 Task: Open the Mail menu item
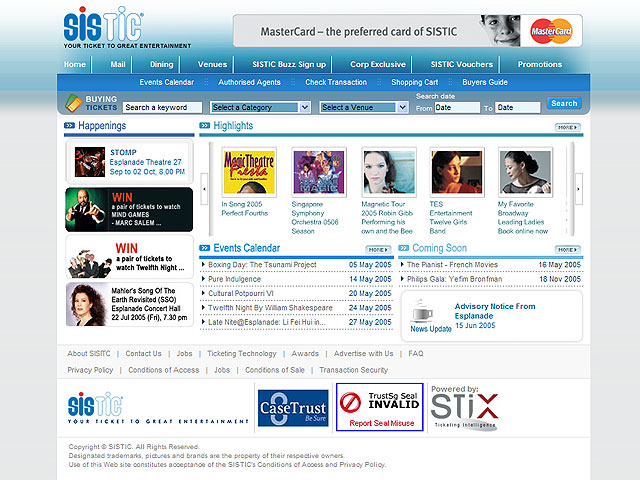pyautogui.click(x=118, y=64)
